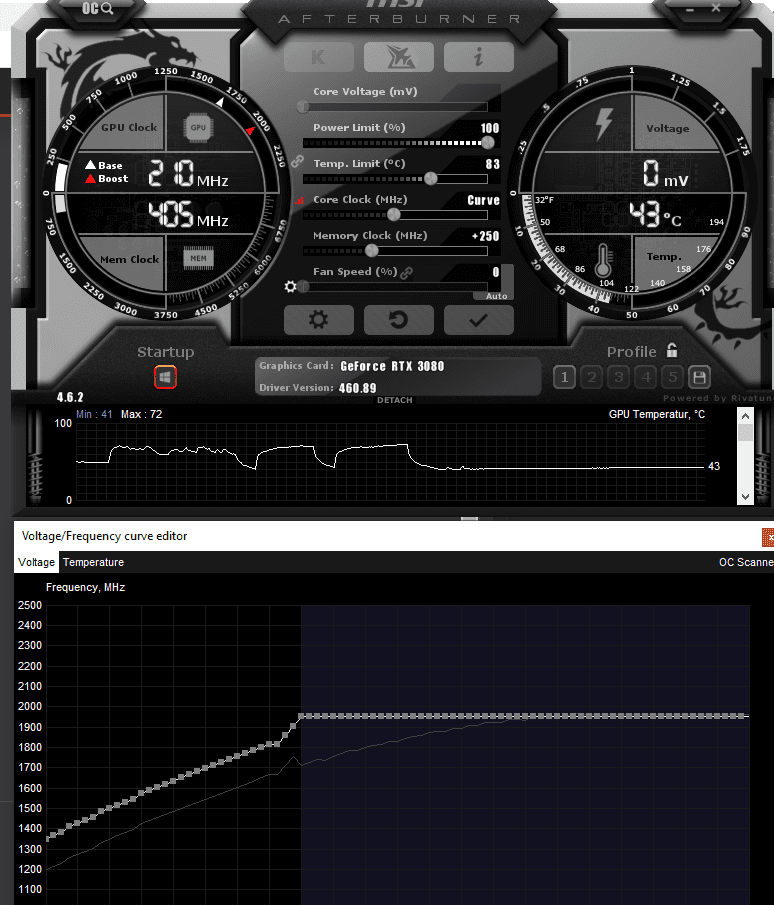Click the curve point at the 1950 MHz corner
Screen dimensions: 774x905
(301, 716)
